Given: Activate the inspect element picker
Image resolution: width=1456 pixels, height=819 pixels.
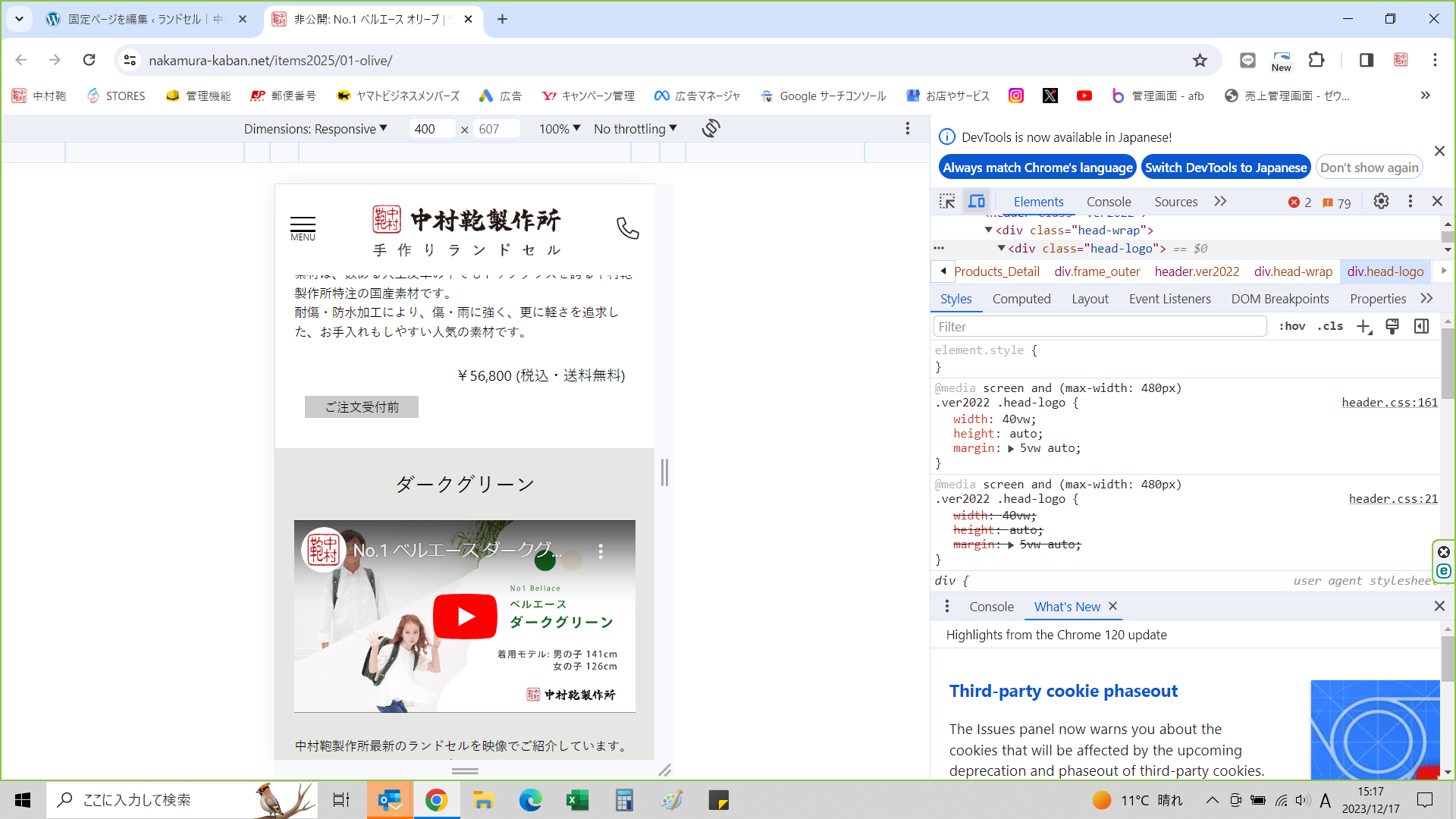Looking at the screenshot, I should coord(947,201).
